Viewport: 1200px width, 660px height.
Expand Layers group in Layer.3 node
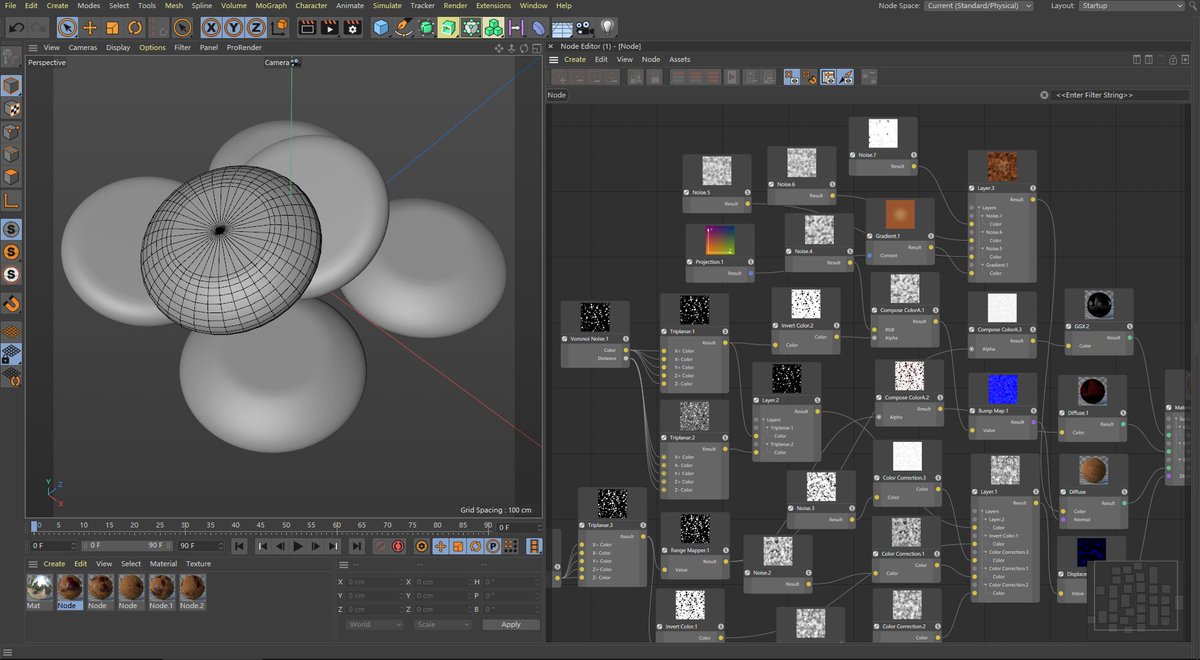click(x=980, y=208)
